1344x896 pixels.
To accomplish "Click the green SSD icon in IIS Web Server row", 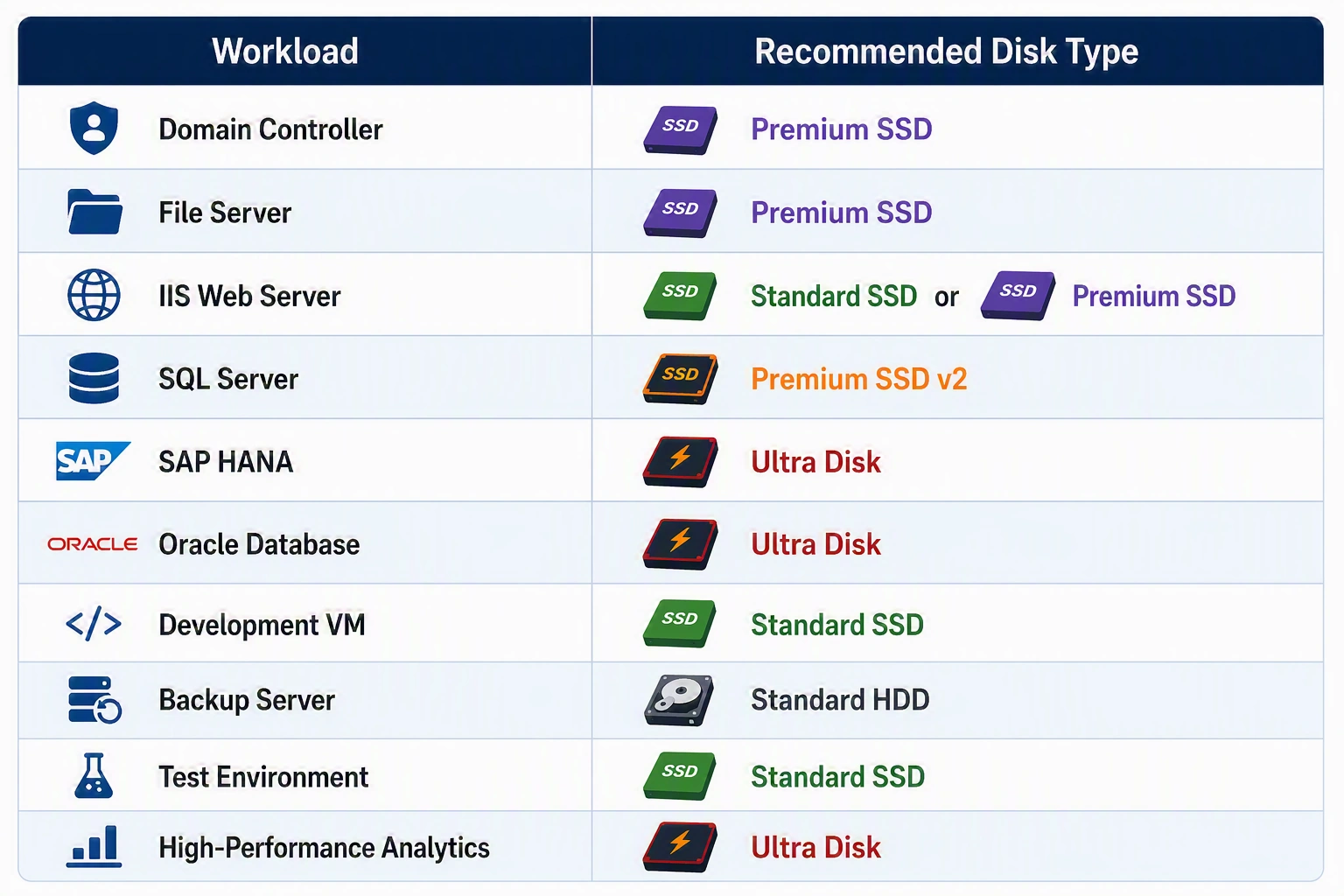I will (x=680, y=296).
